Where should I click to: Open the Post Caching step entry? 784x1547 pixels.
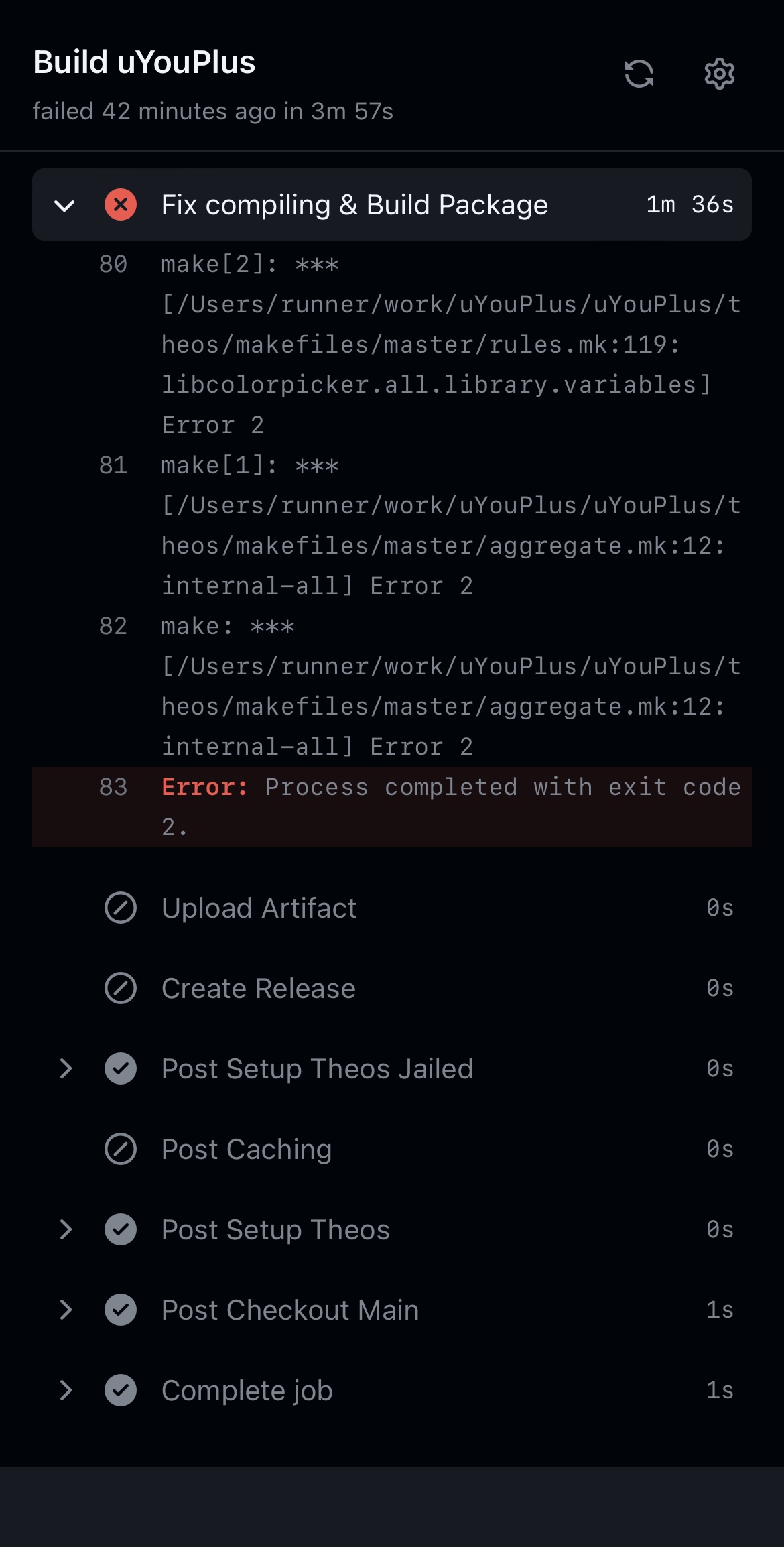point(245,1149)
